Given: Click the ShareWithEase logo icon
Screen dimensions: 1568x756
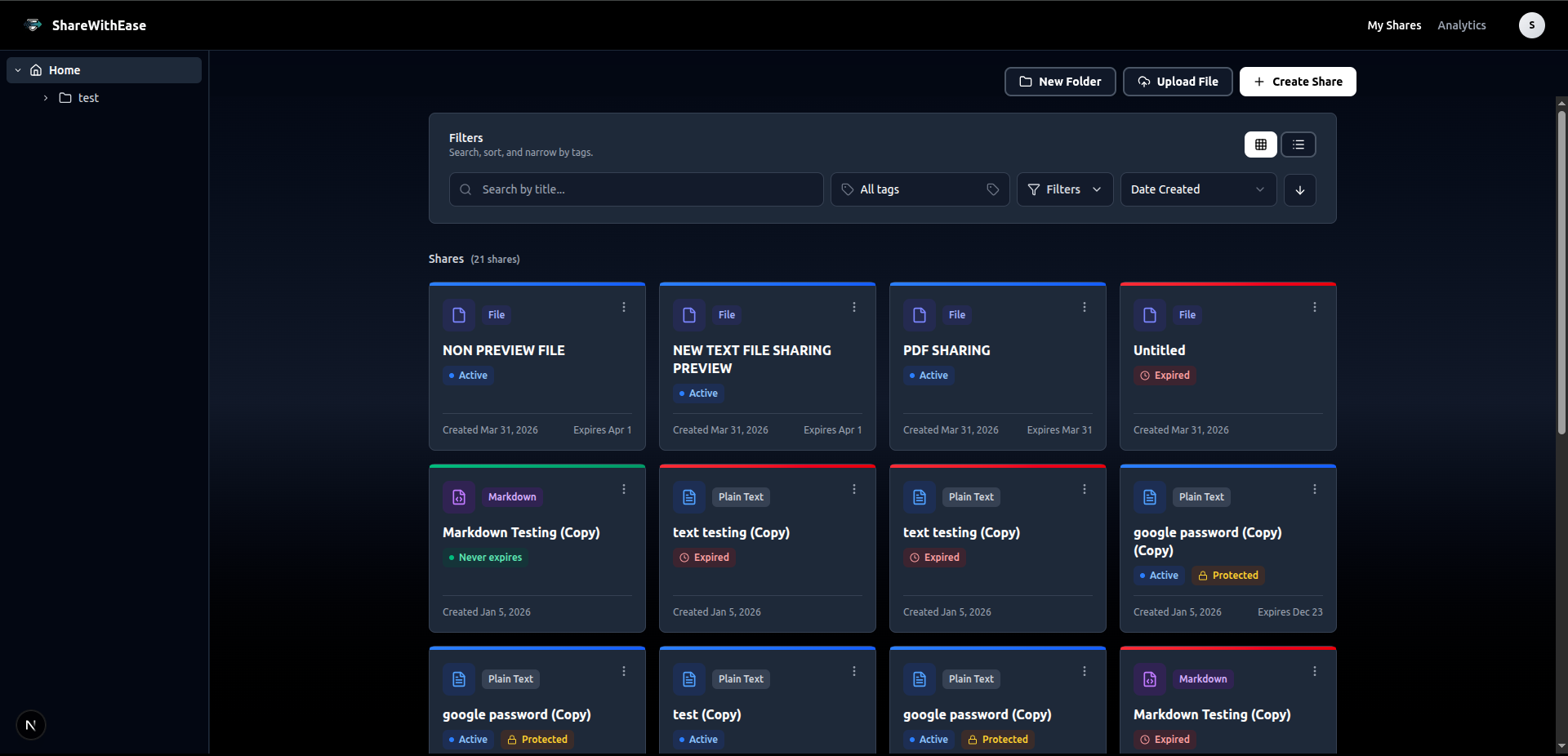Looking at the screenshot, I should [33, 25].
